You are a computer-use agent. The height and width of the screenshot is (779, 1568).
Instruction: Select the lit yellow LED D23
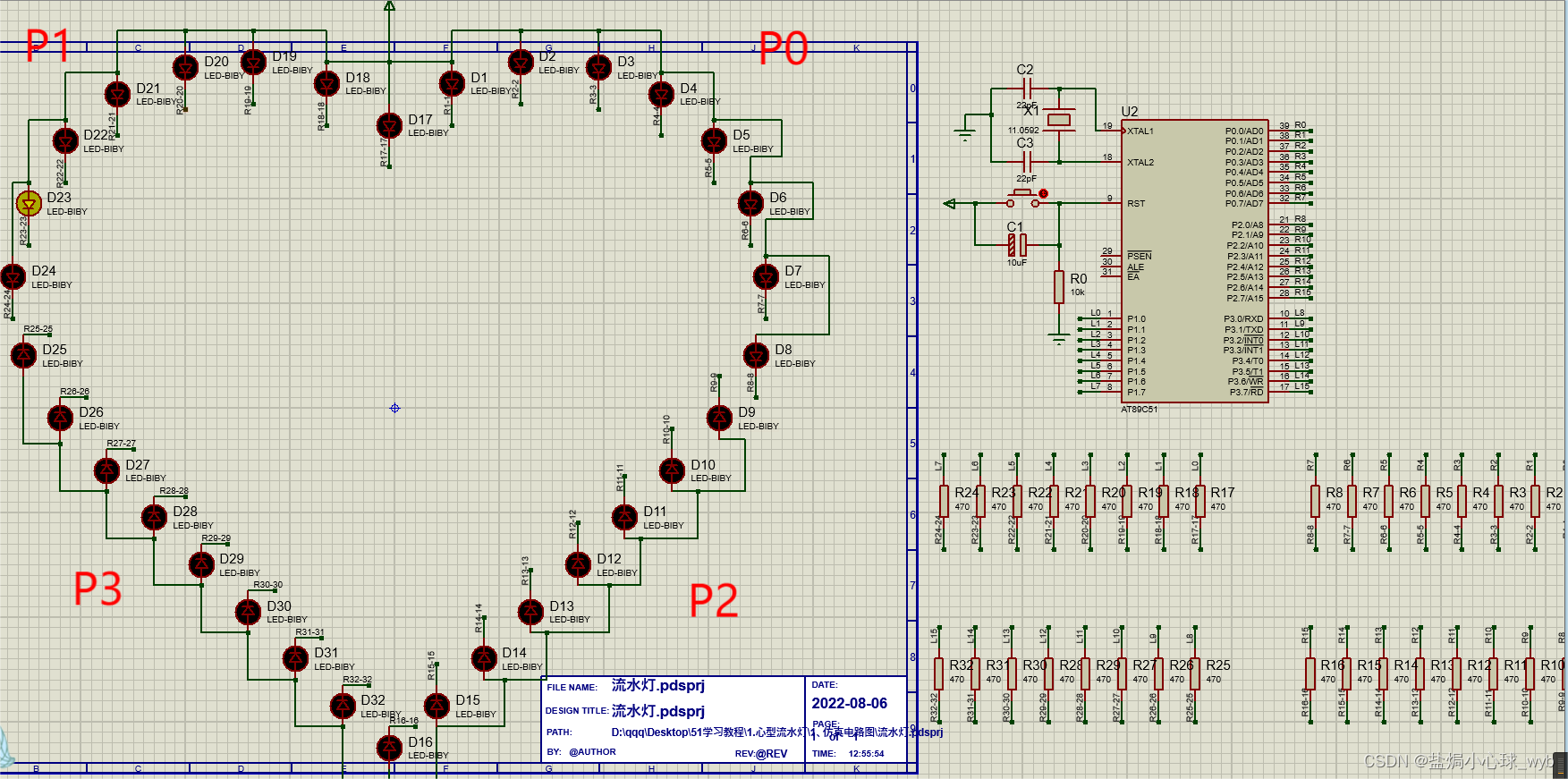pos(29,204)
